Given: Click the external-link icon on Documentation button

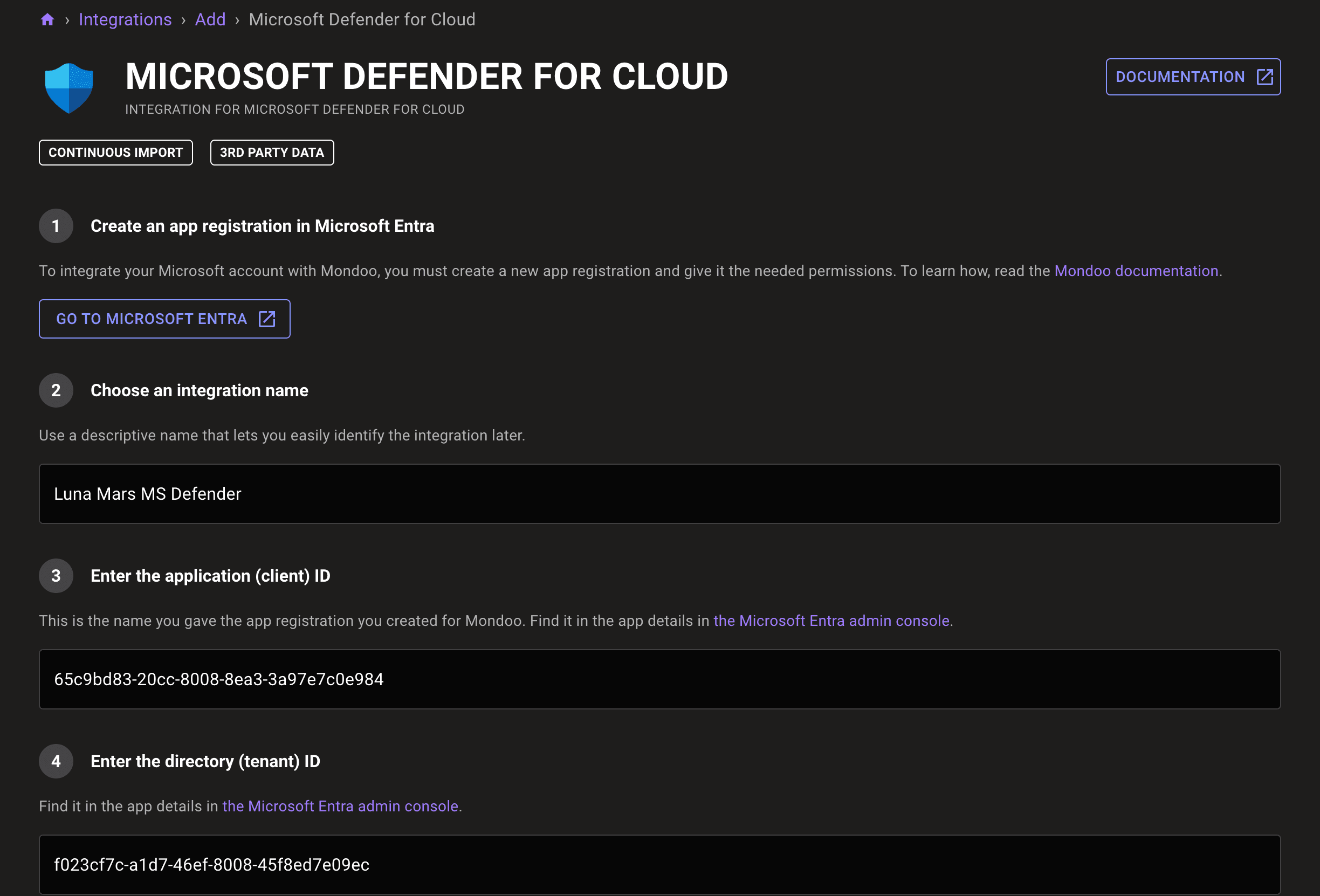Looking at the screenshot, I should point(1264,77).
